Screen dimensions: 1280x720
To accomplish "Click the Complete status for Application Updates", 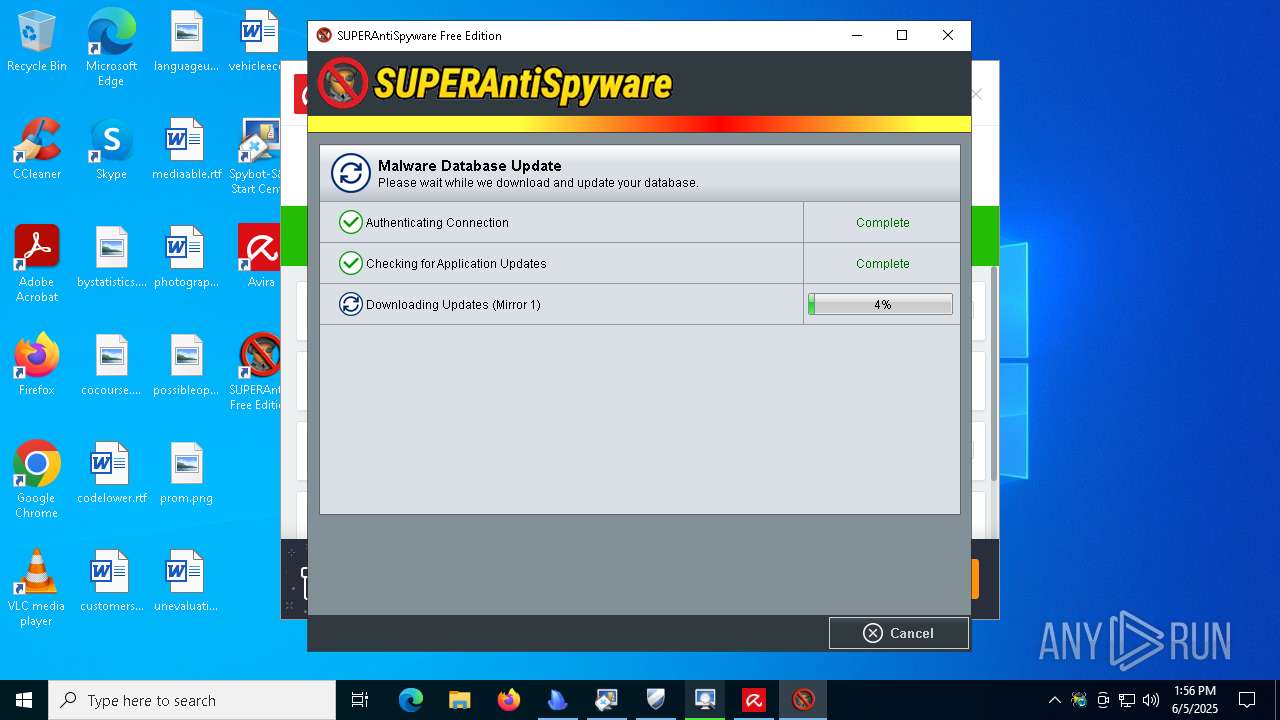I will point(882,263).
